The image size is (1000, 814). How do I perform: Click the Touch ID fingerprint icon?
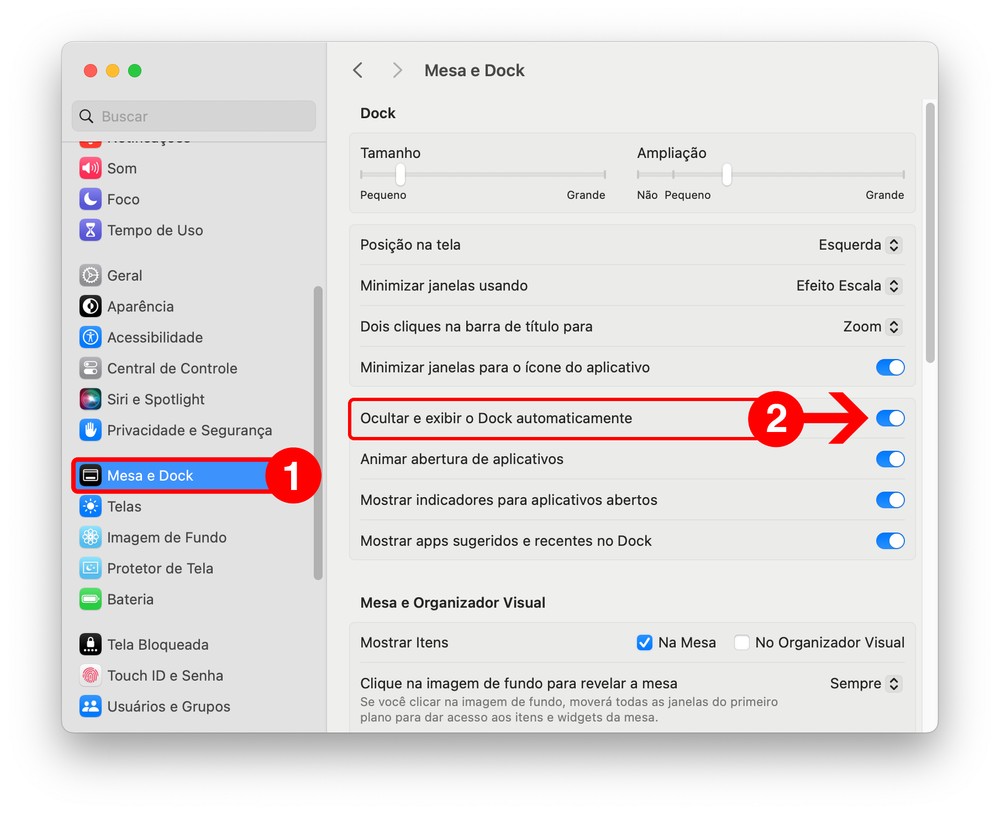[90, 676]
